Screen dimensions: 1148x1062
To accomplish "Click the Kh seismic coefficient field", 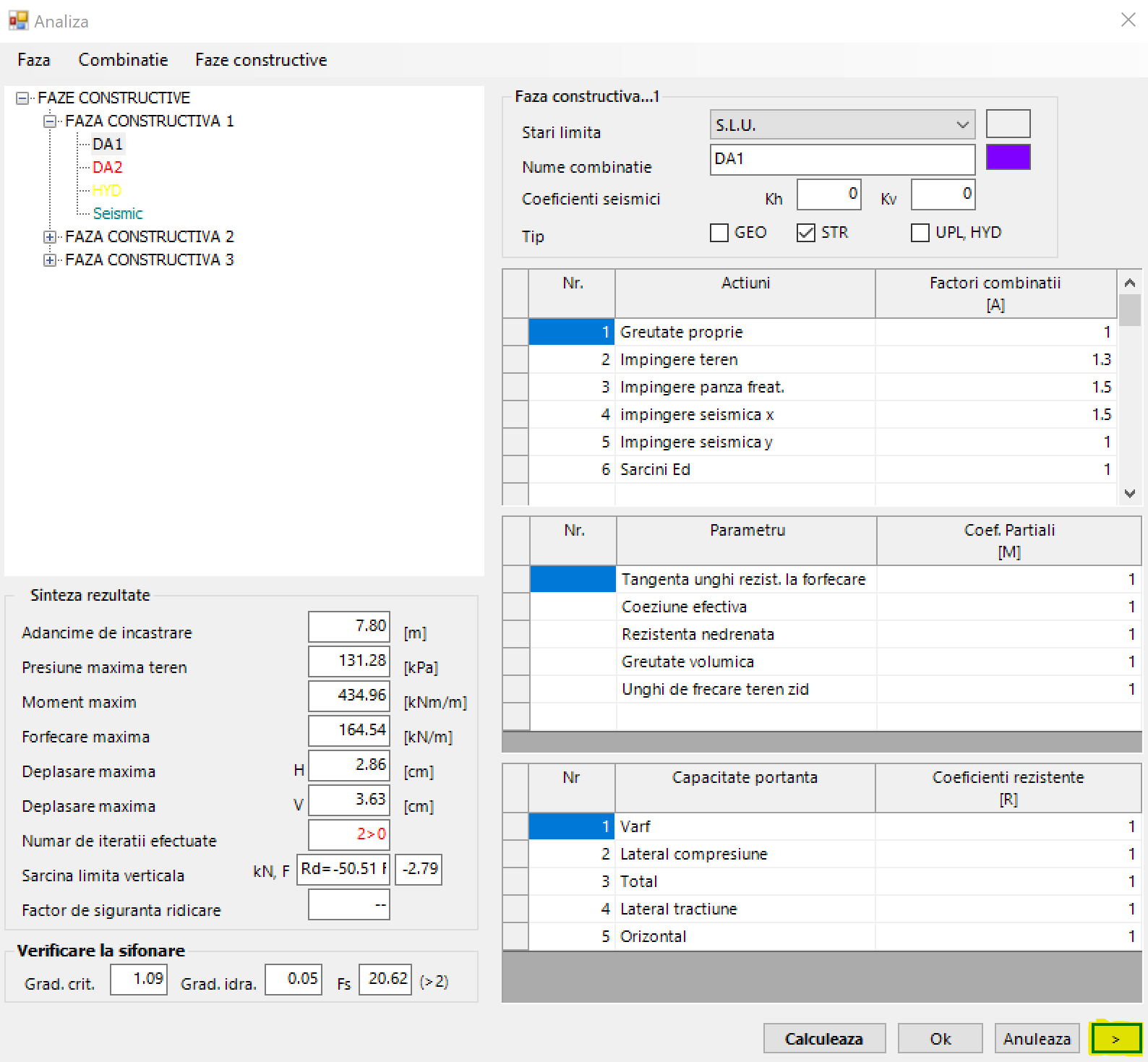I will click(828, 194).
